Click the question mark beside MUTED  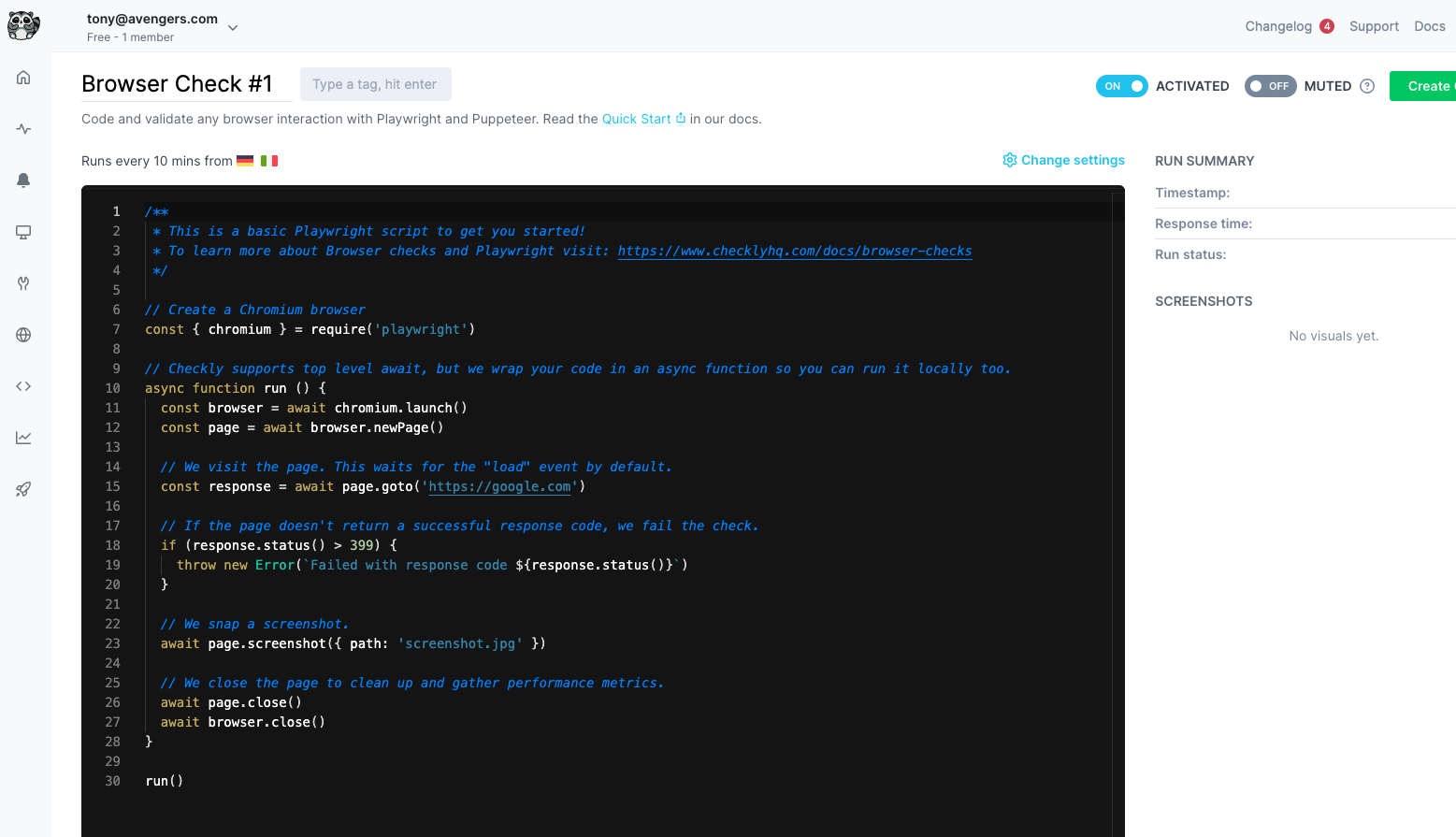tap(1366, 85)
